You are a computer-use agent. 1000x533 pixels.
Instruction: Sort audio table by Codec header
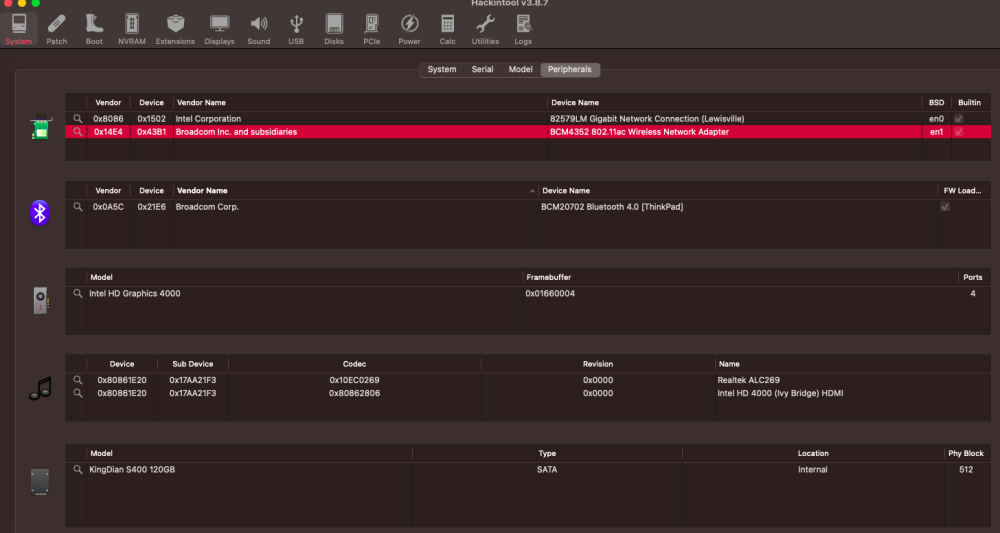[355, 364]
